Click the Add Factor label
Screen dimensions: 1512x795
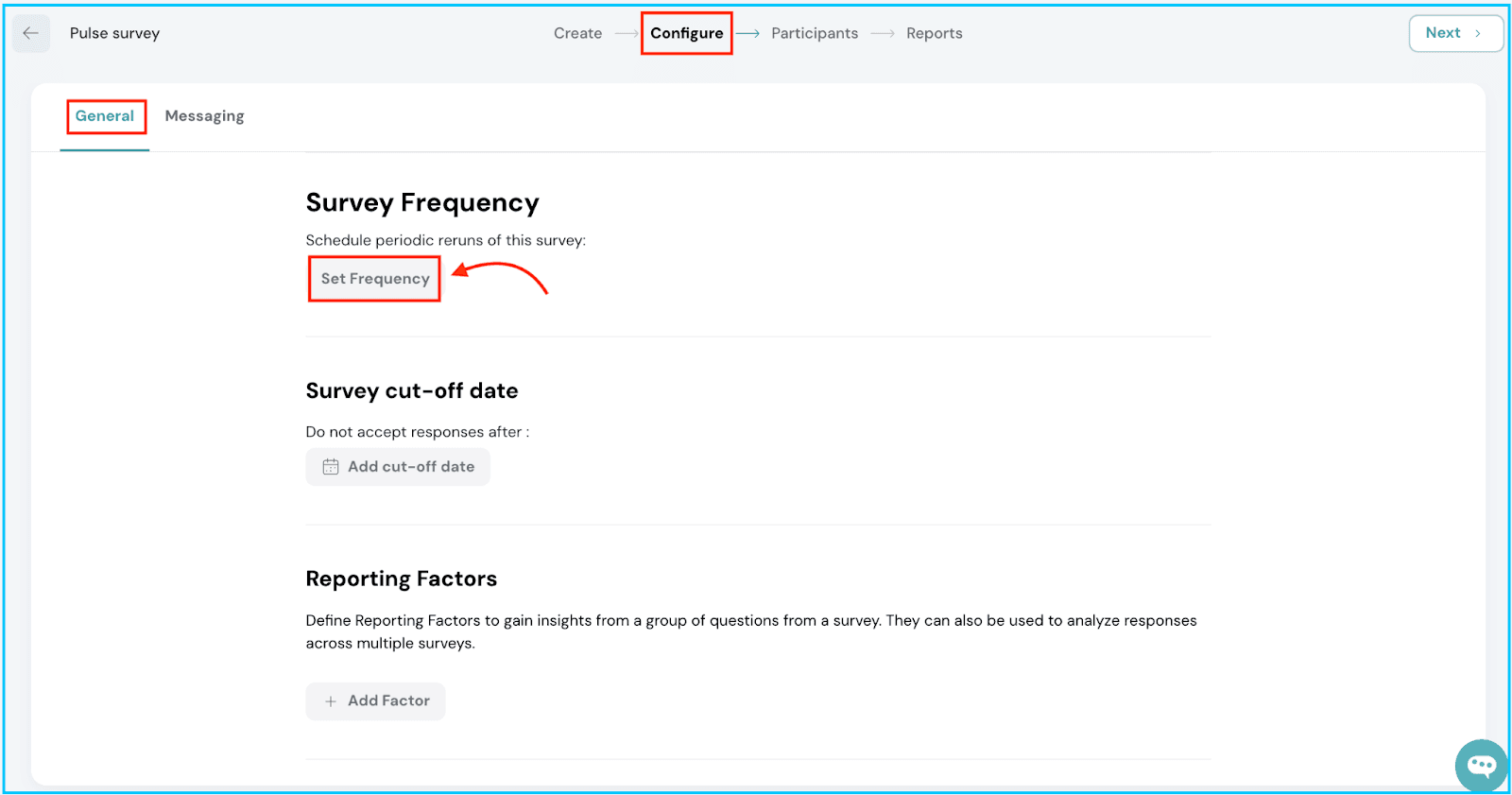388,701
